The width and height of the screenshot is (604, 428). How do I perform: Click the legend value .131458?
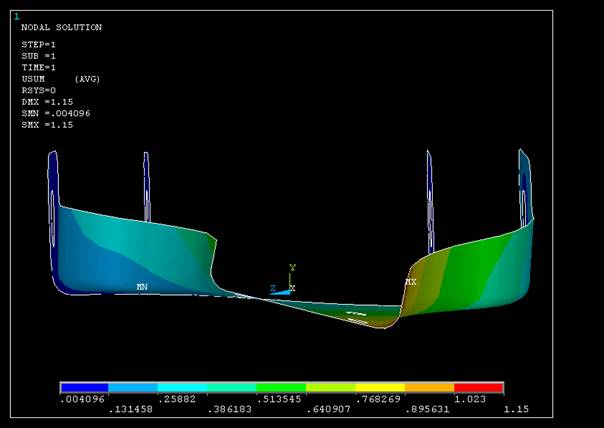131,409
